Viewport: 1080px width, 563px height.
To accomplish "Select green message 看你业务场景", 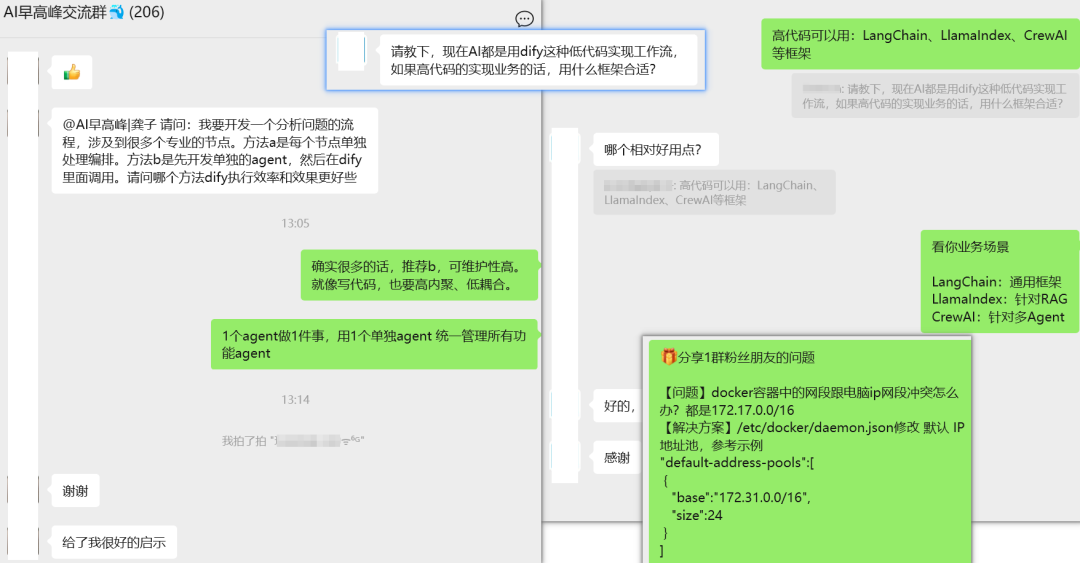I will click(999, 282).
